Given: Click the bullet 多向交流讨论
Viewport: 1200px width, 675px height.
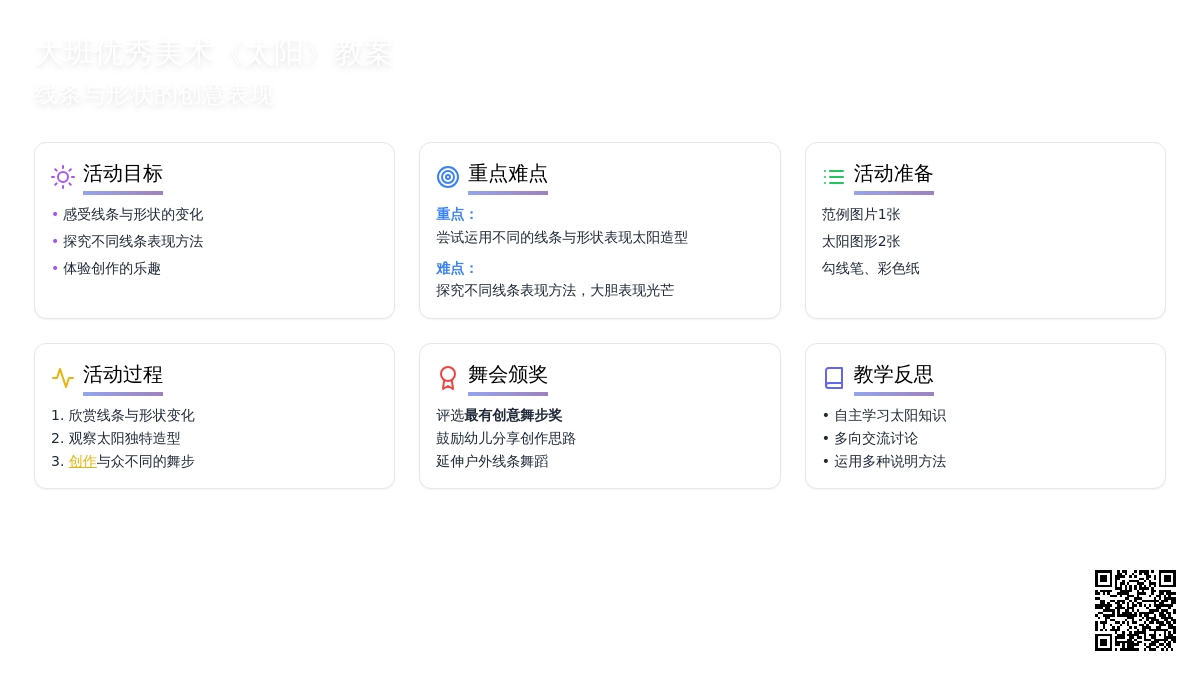Looking at the screenshot, I should [x=876, y=438].
